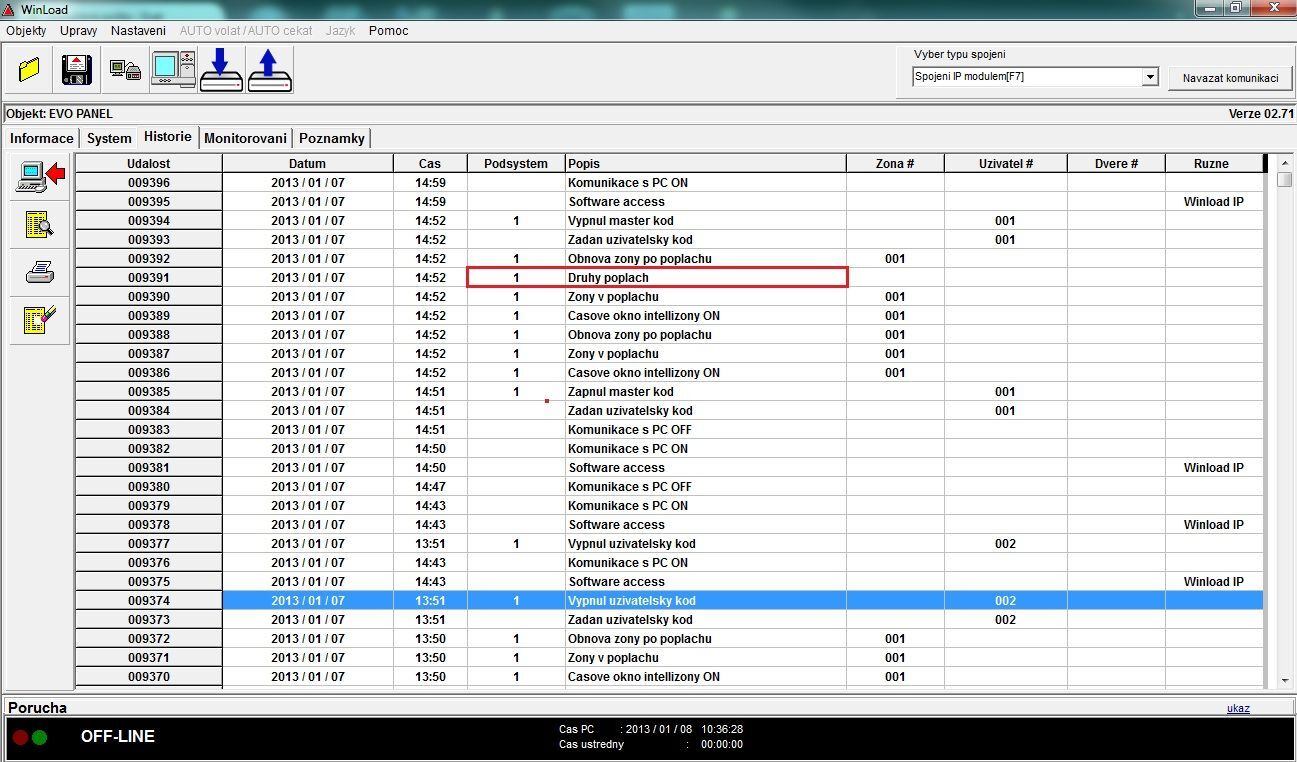This screenshot has height=762, width=1297.
Task: Click the blue down-arrow download icon
Action: 221,70
